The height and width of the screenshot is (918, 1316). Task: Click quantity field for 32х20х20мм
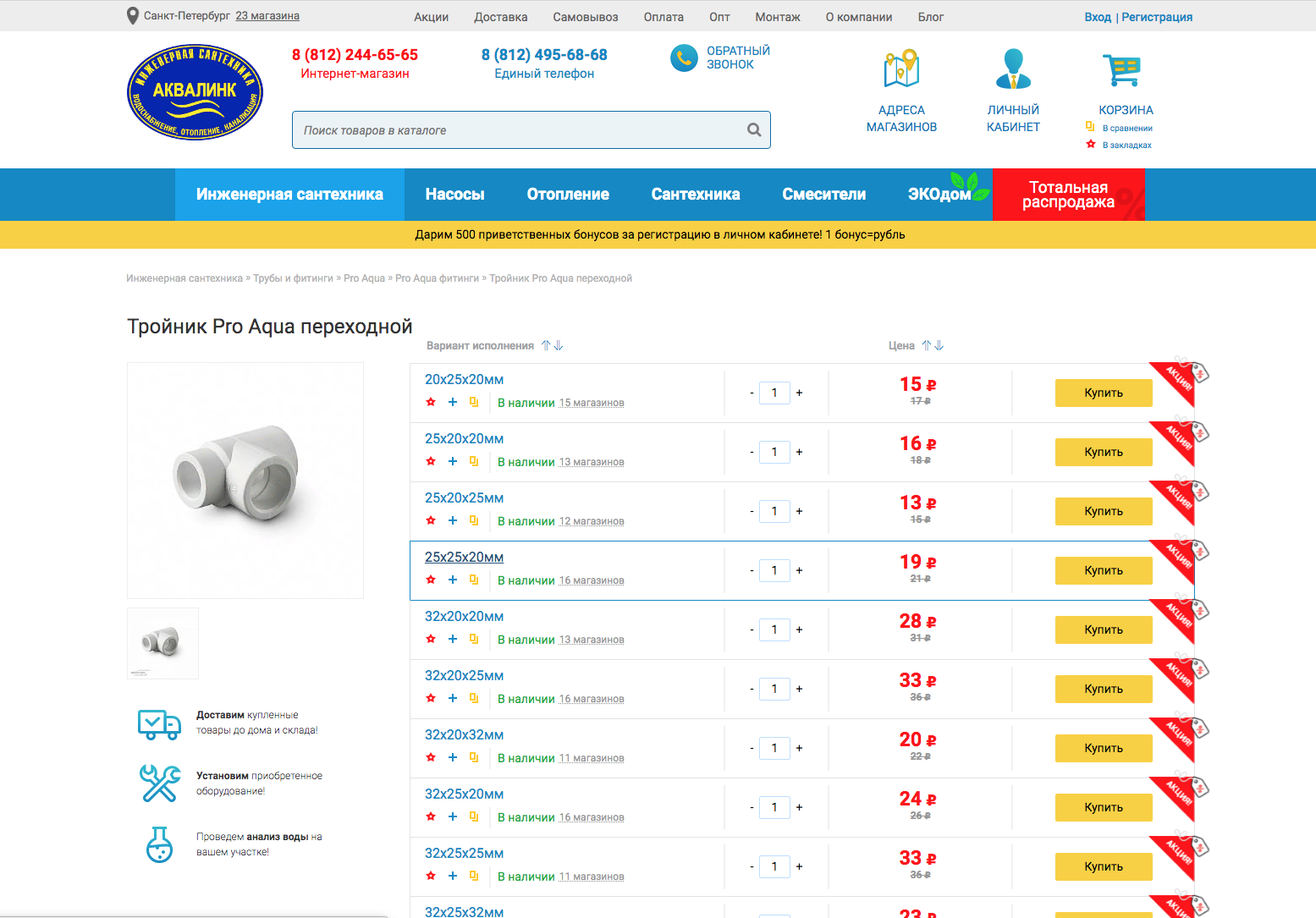pos(774,629)
